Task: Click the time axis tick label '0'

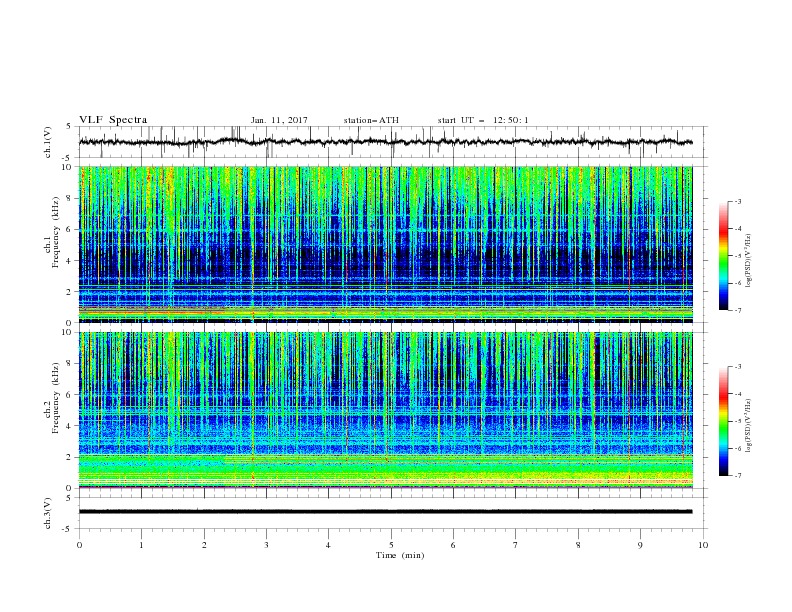Action: coord(79,545)
